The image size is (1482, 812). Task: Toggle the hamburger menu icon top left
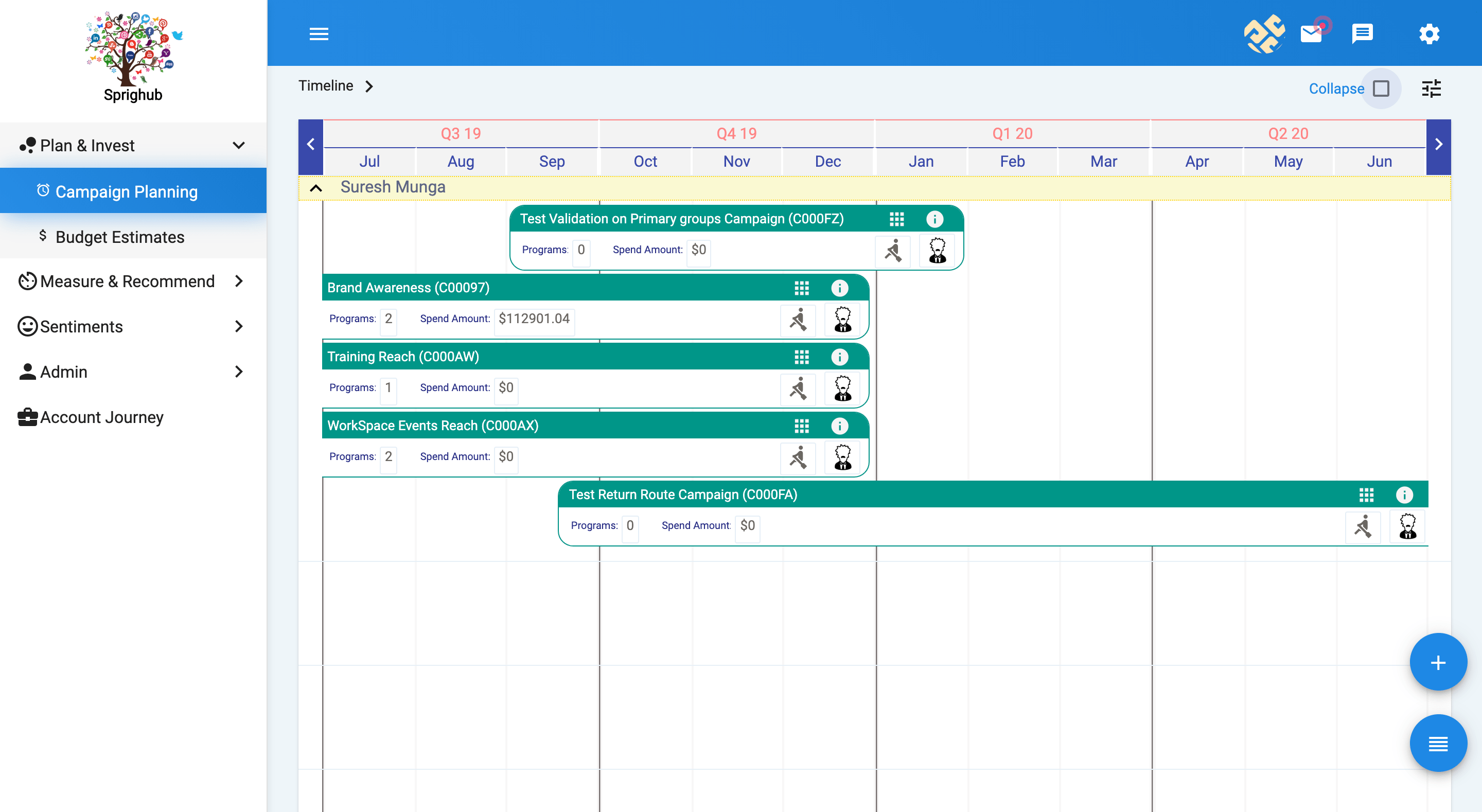coord(319,34)
